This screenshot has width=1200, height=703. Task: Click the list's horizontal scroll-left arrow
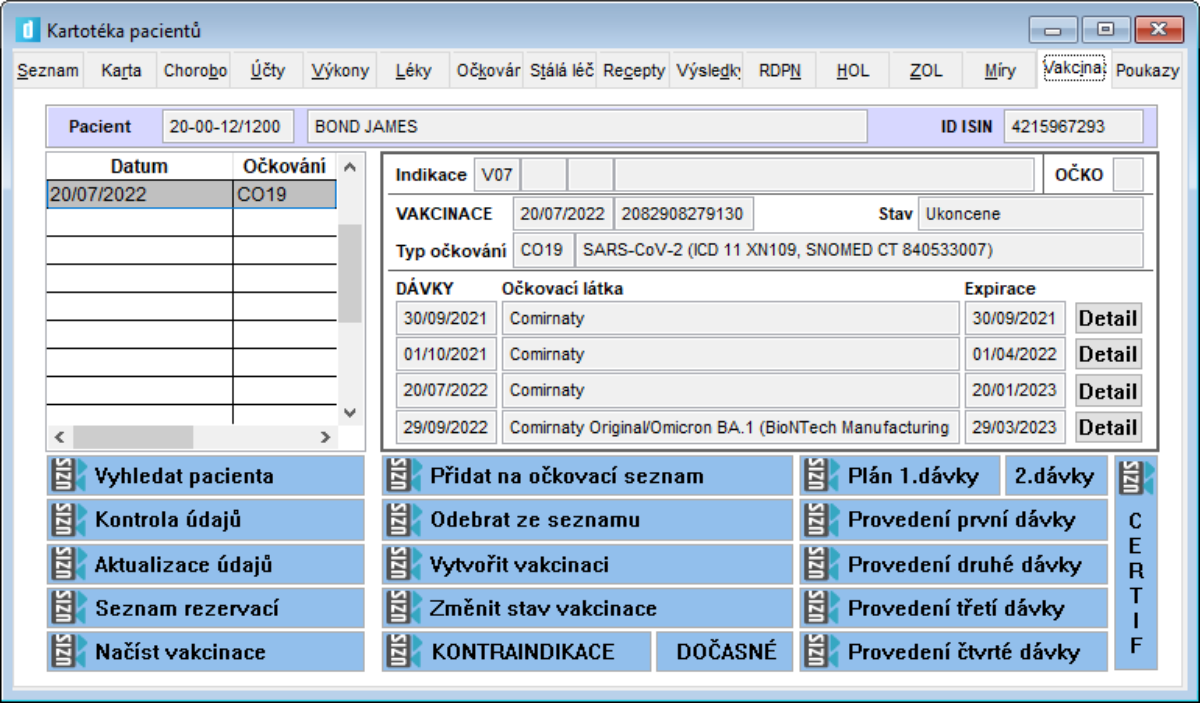click(x=59, y=437)
